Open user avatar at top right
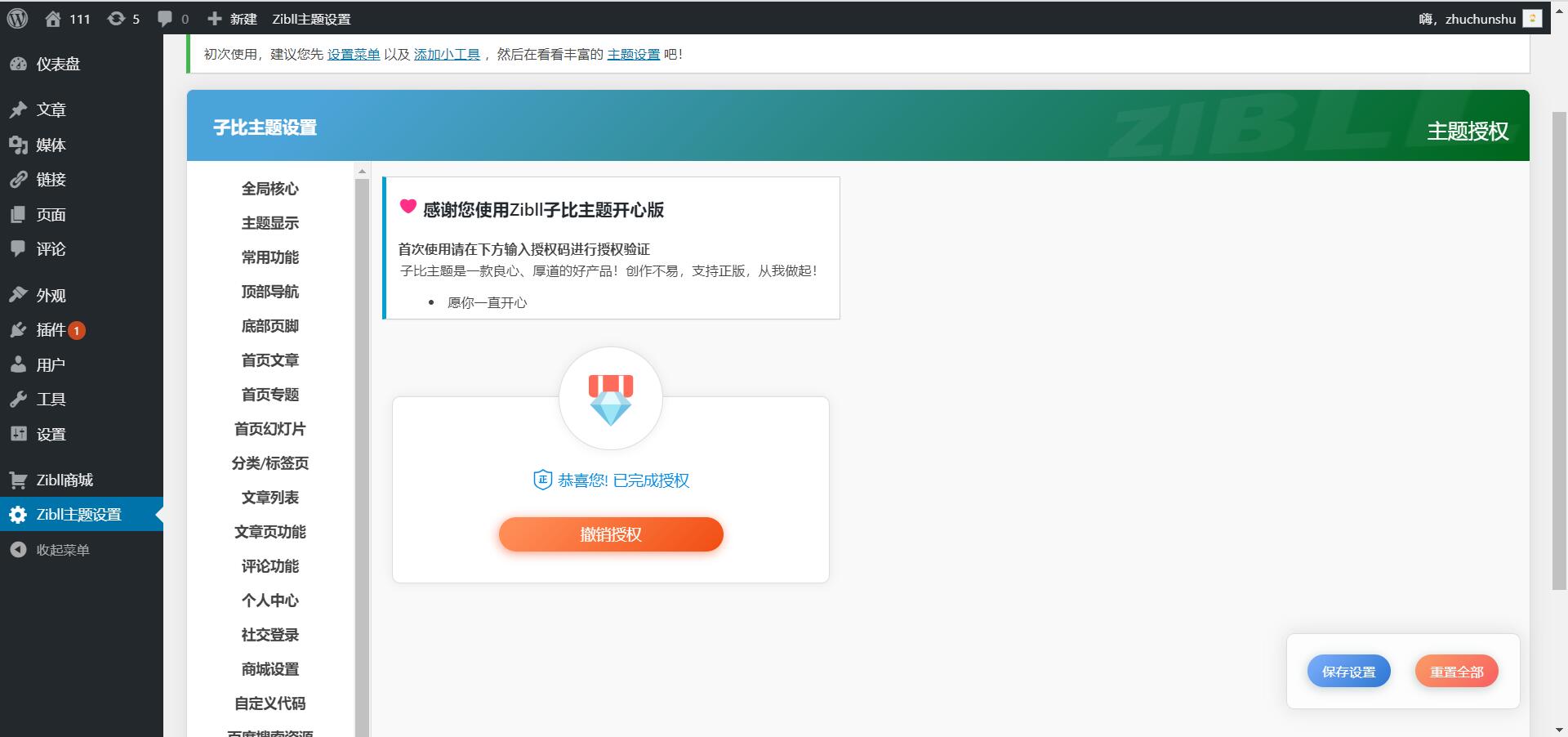The width and height of the screenshot is (1568, 737). tap(1533, 18)
